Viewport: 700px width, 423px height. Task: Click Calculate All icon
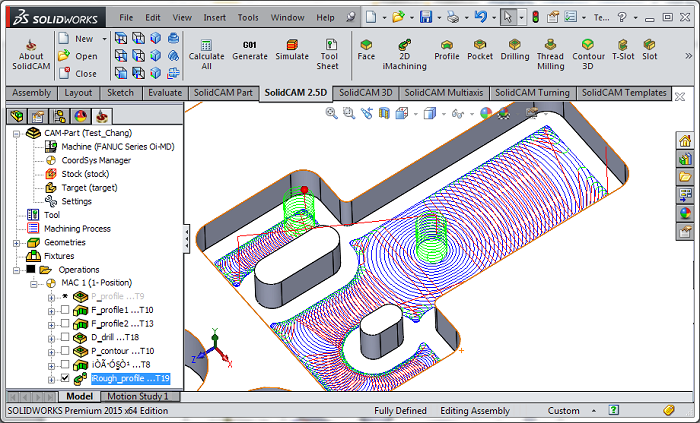206,45
